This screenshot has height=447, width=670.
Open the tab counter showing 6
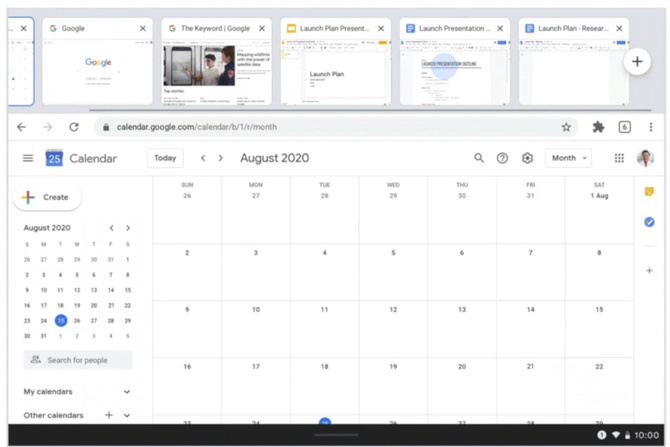point(624,127)
